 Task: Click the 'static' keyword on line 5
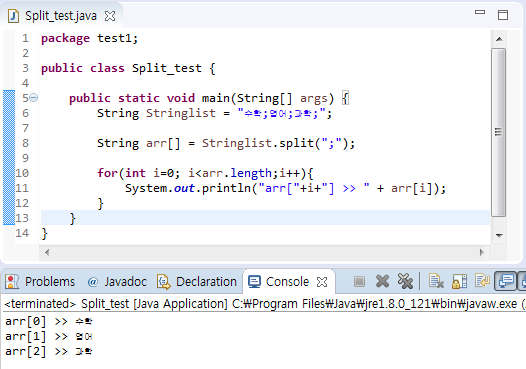[x=139, y=98]
